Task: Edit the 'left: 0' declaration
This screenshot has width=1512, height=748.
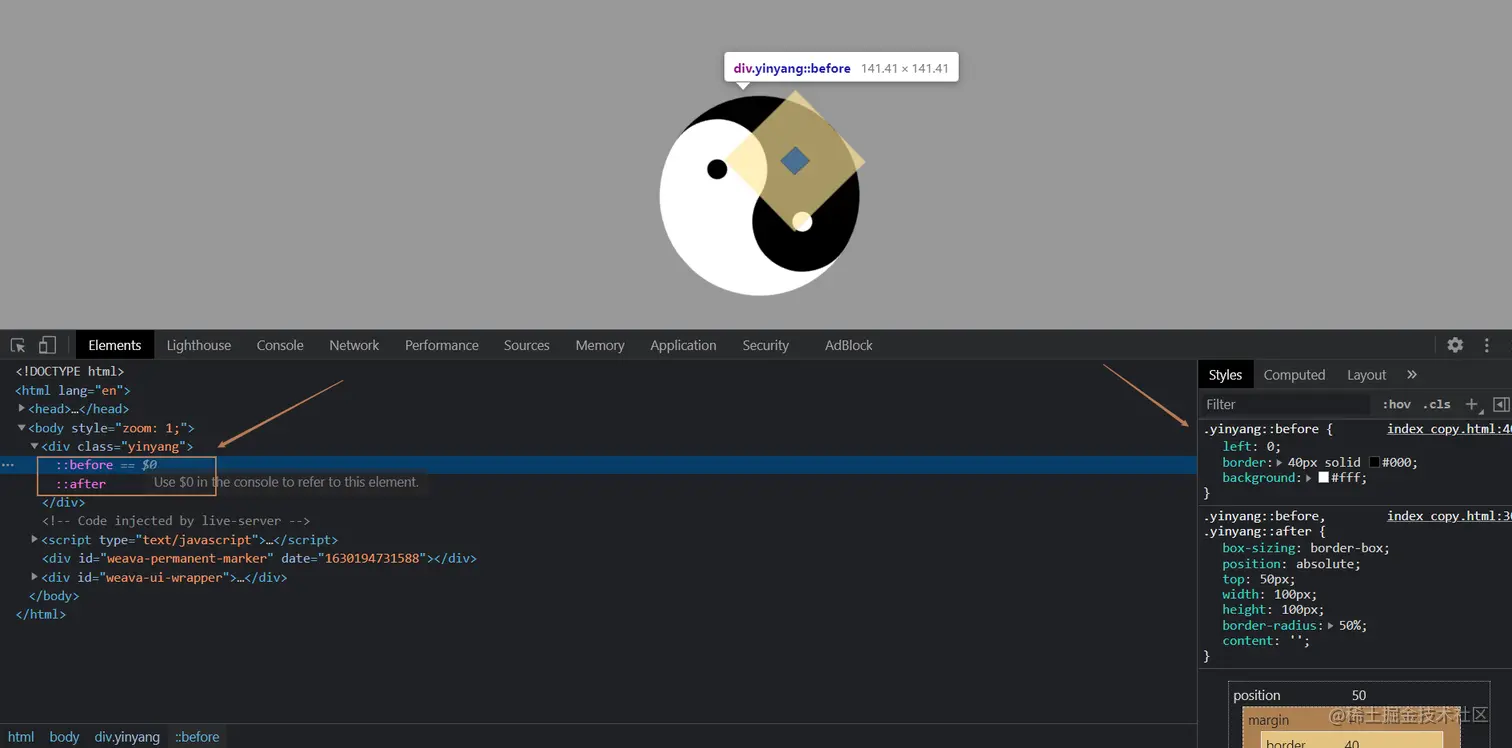Action: click(x=1251, y=446)
